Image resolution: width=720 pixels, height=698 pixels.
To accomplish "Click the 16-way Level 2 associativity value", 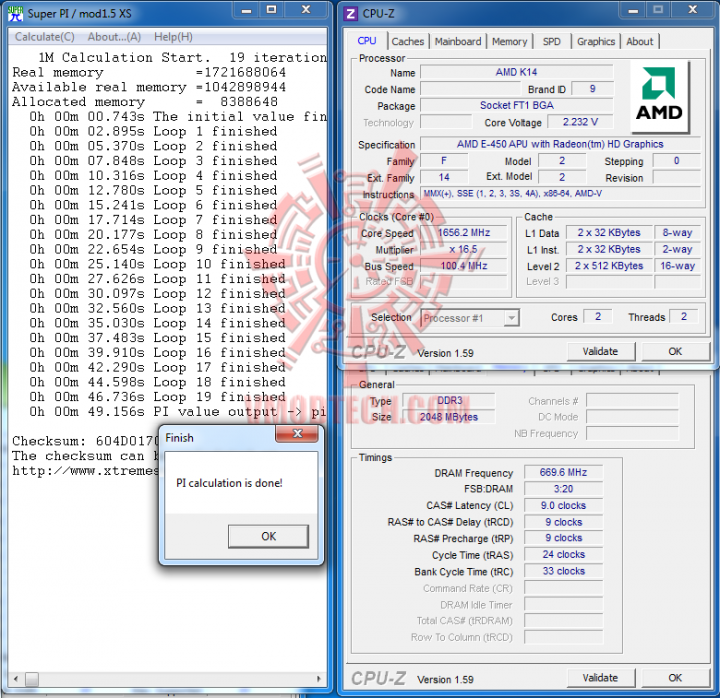I will (x=677, y=265).
